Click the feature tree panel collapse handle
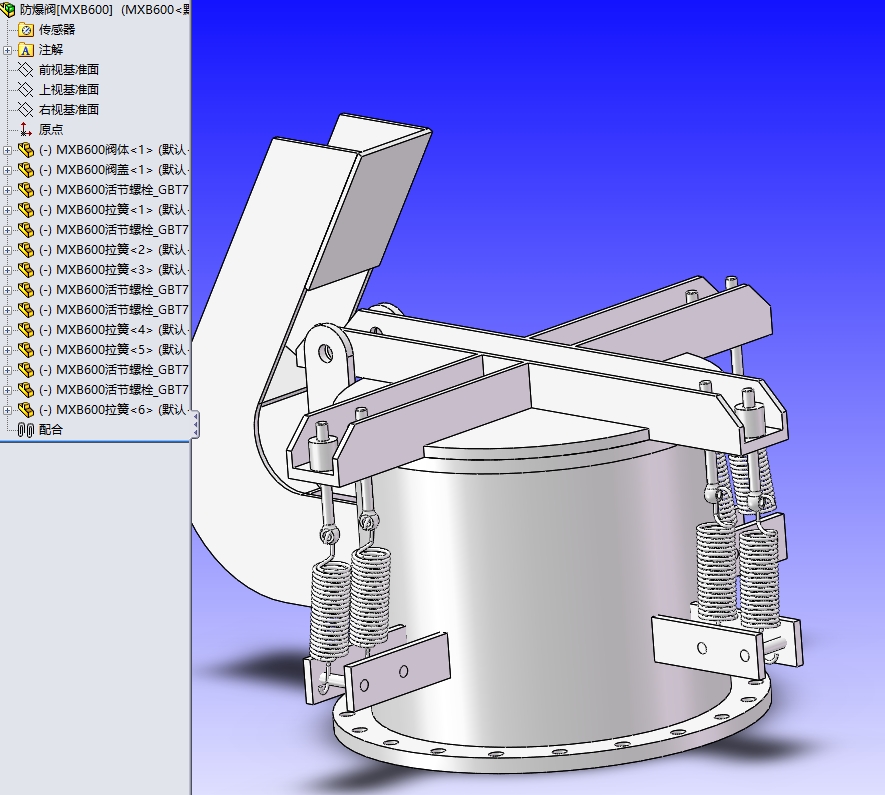 click(195, 425)
